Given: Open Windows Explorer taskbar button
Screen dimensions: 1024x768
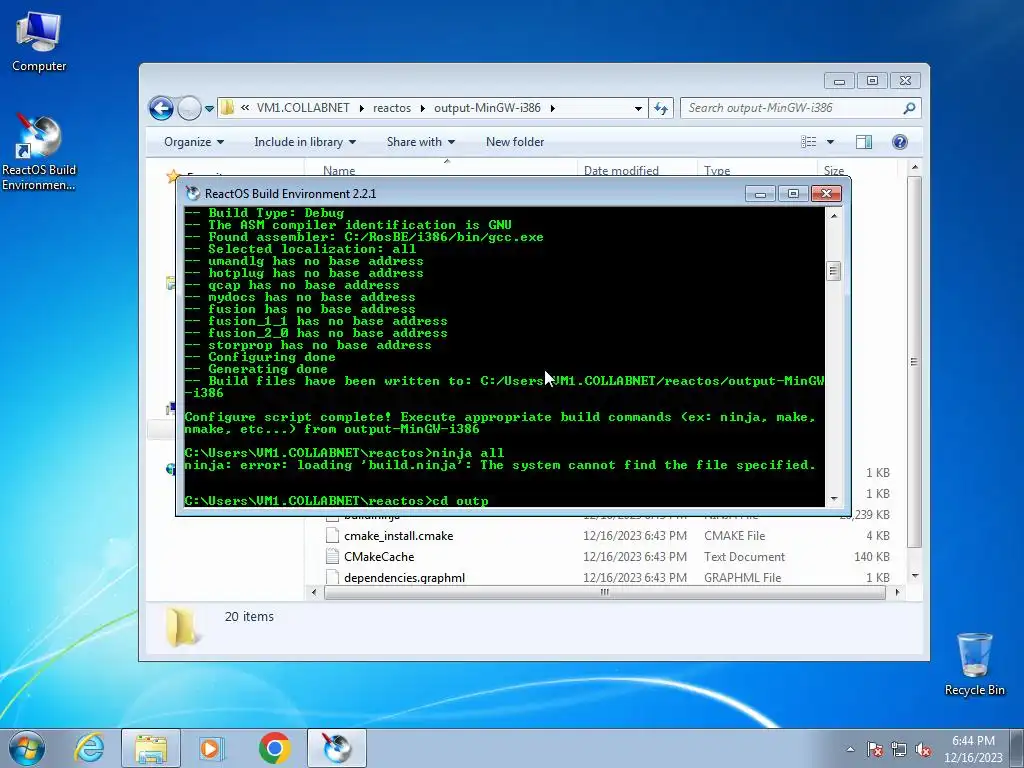Looking at the screenshot, I should 151,748.
